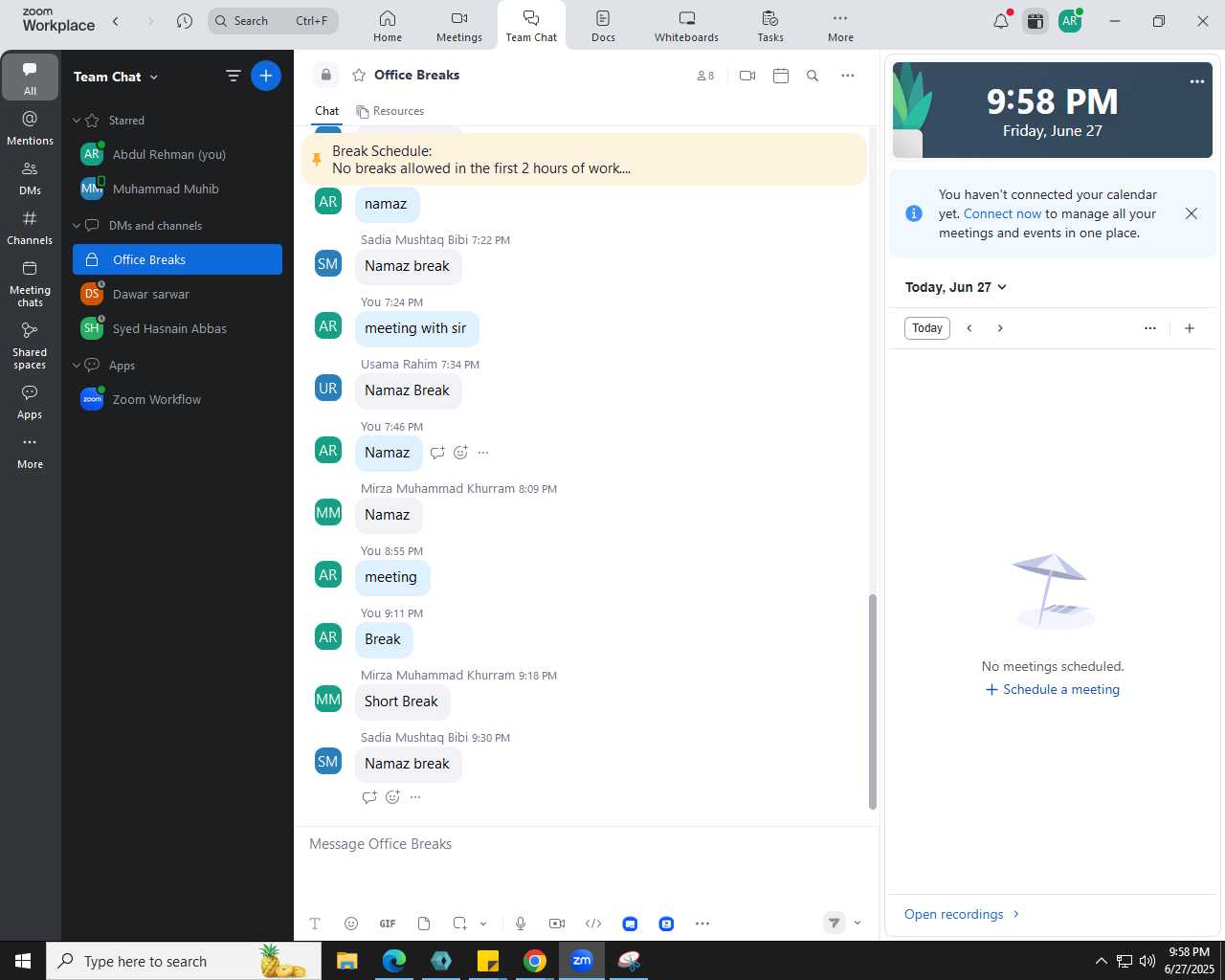Open Google Chrome from the taskbar
1225x980 pixels.
tap(535, 961)
